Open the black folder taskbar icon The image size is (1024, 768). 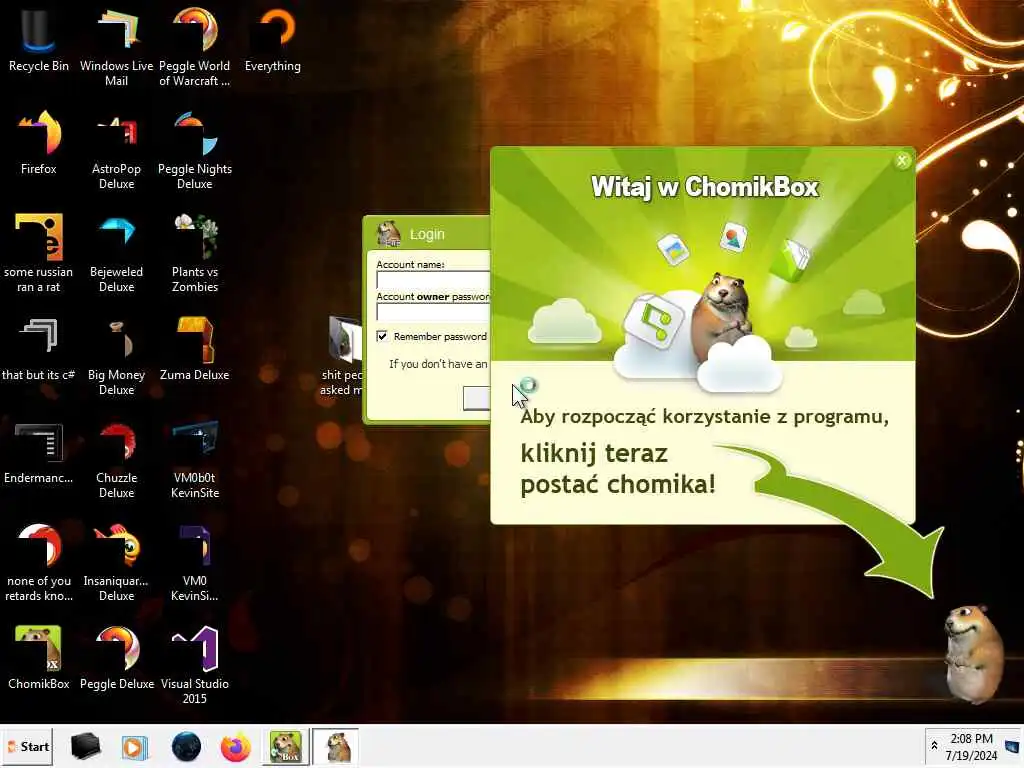(85, 746)
